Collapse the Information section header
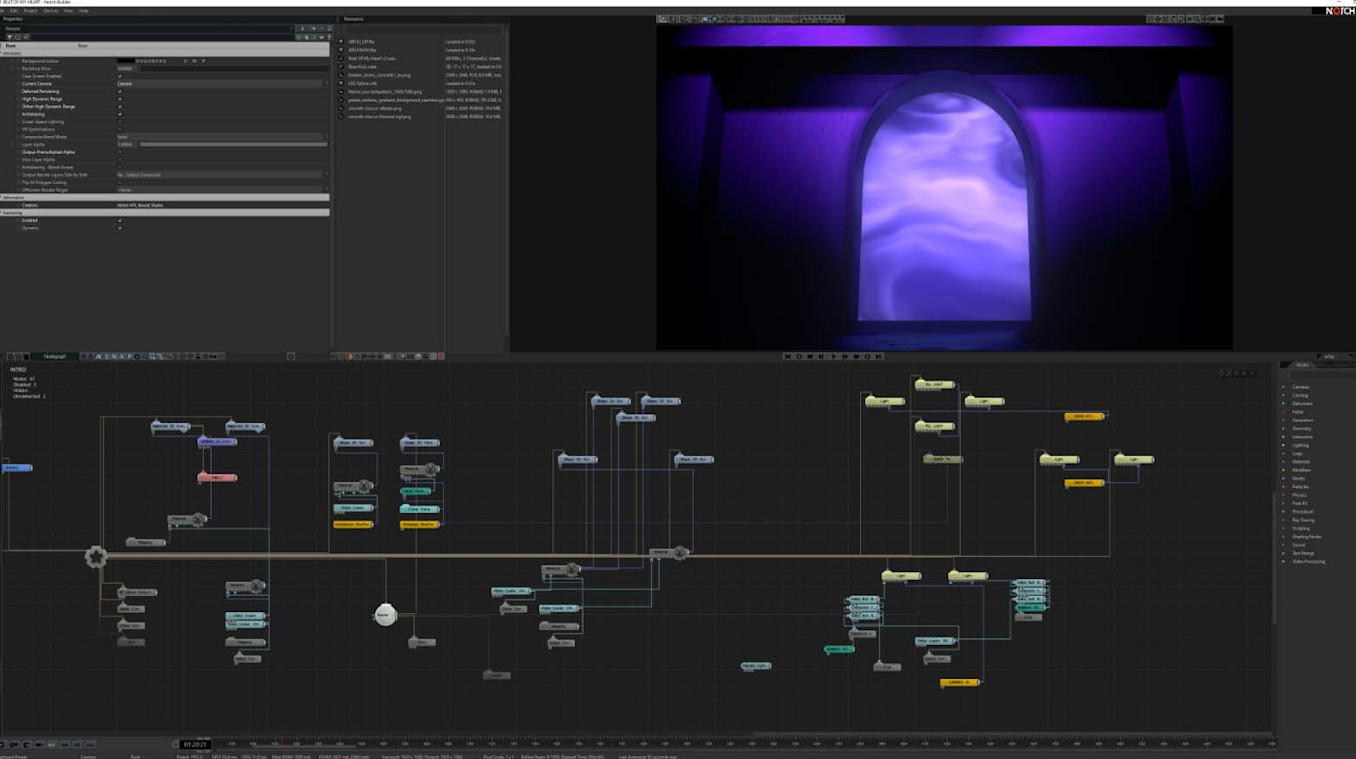1356x759 pixels. pos(165,197)
